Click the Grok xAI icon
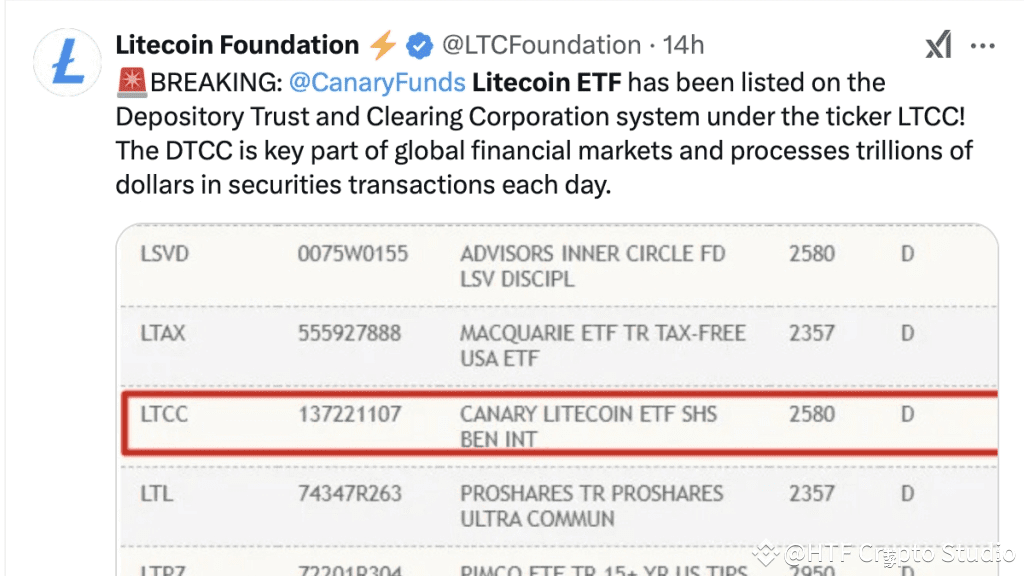This screenshot has height=576, width=1024. (x=938, y=45)
